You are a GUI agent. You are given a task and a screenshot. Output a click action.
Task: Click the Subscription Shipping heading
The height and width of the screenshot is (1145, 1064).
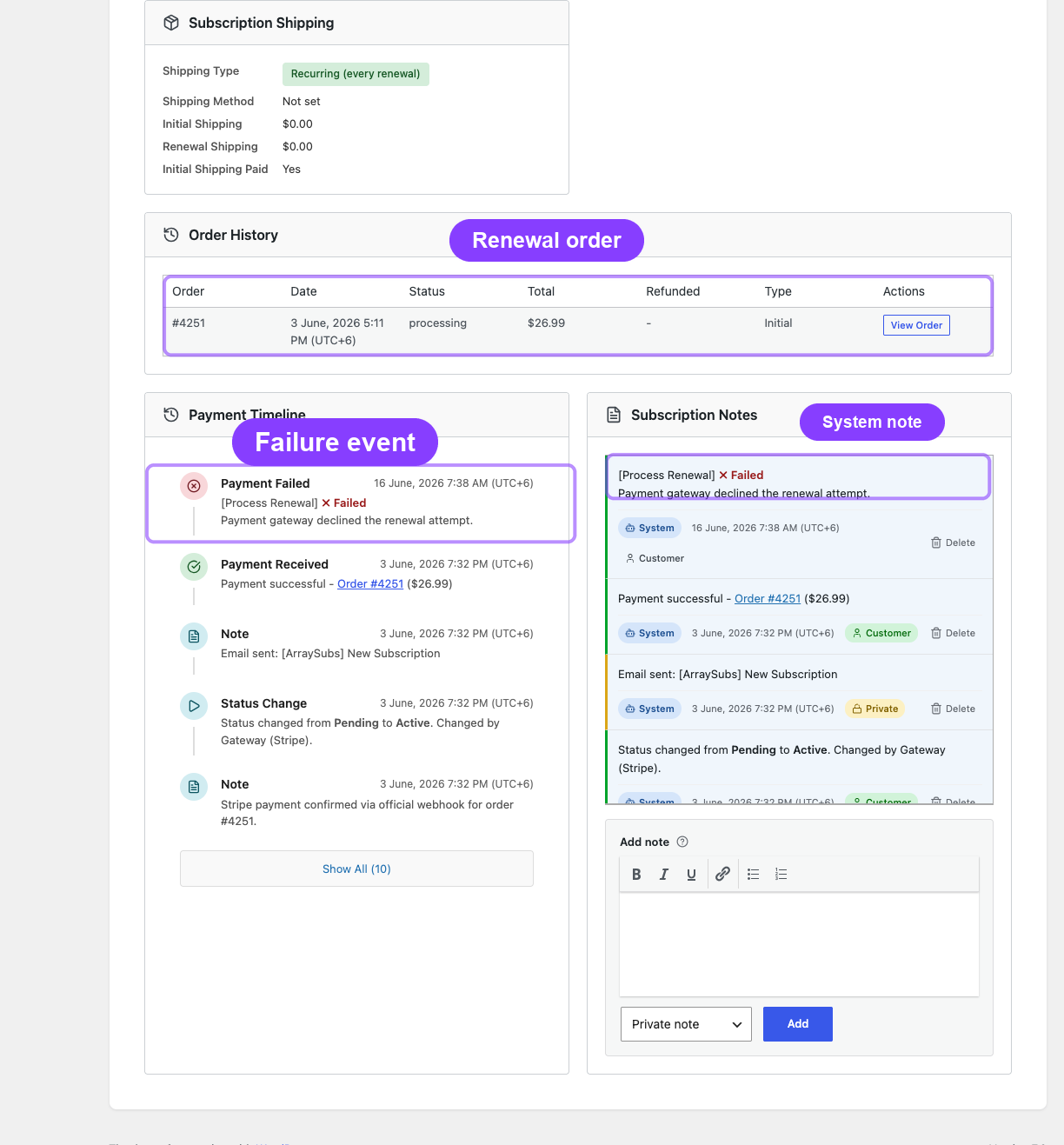point(261,23)
